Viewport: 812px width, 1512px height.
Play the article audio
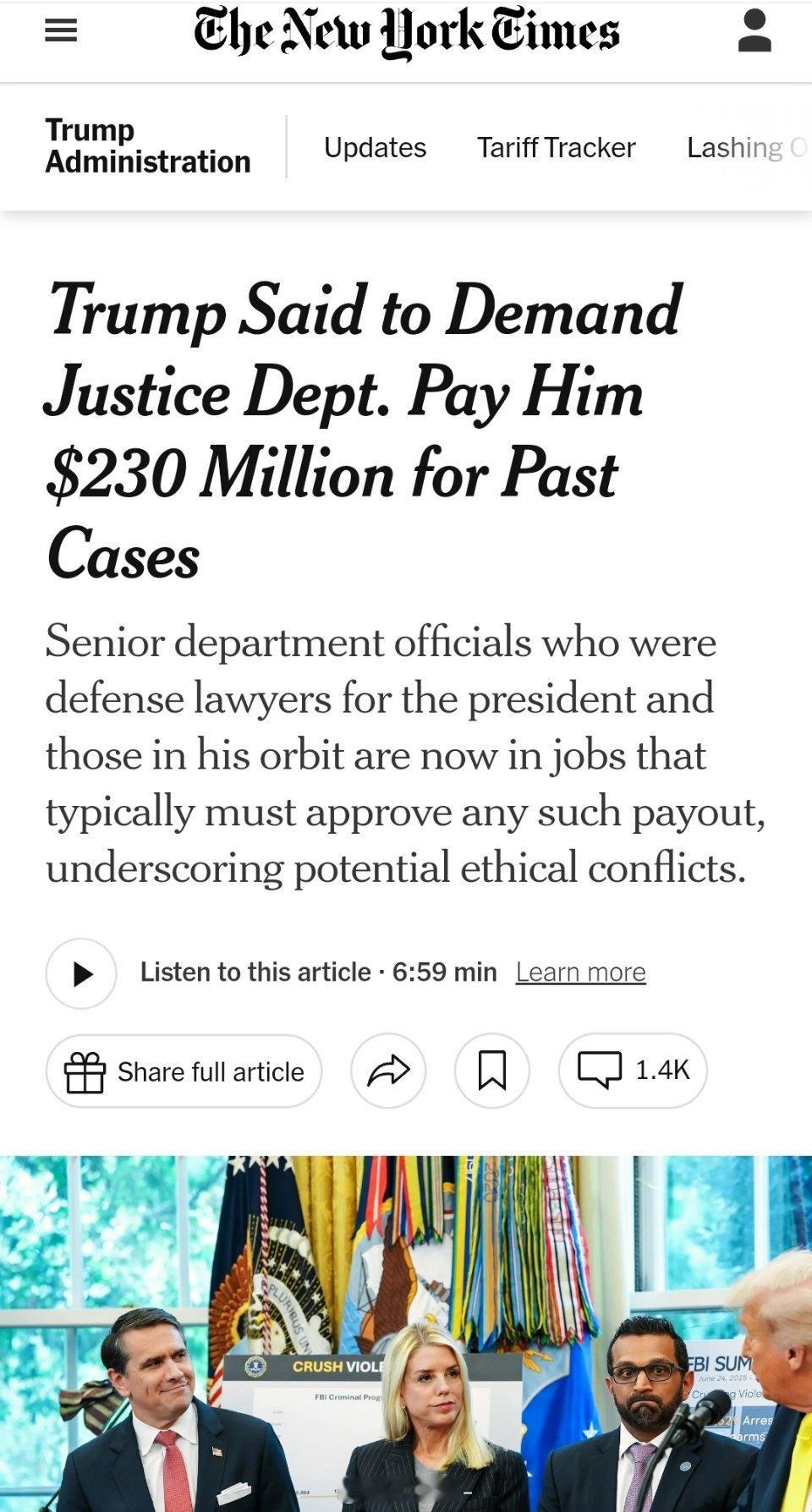point(81,973)
